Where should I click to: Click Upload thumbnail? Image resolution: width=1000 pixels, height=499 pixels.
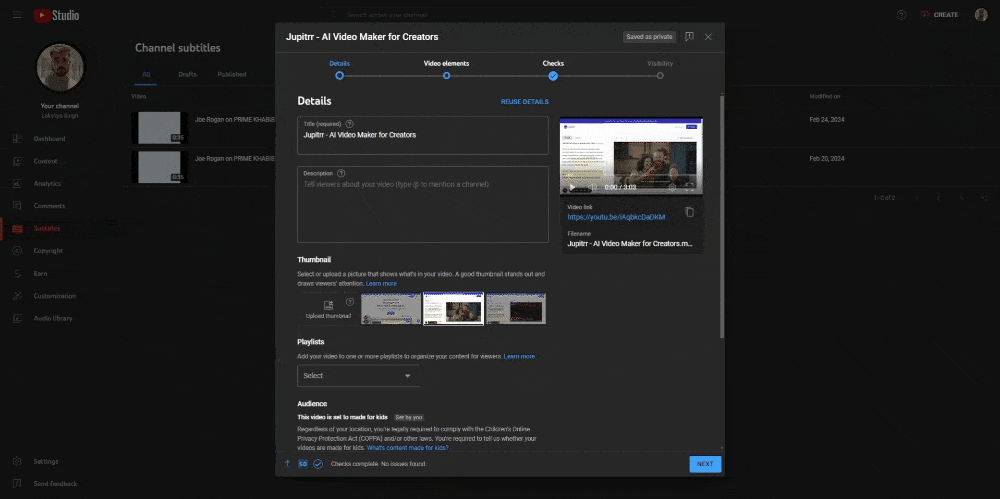point(328,309)
